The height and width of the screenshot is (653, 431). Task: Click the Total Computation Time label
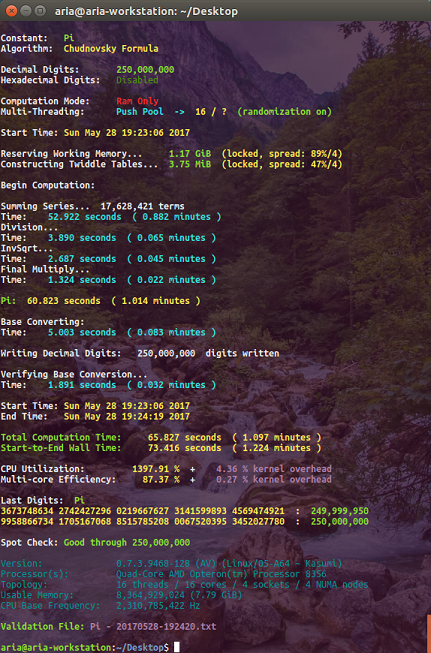(61, 437)
